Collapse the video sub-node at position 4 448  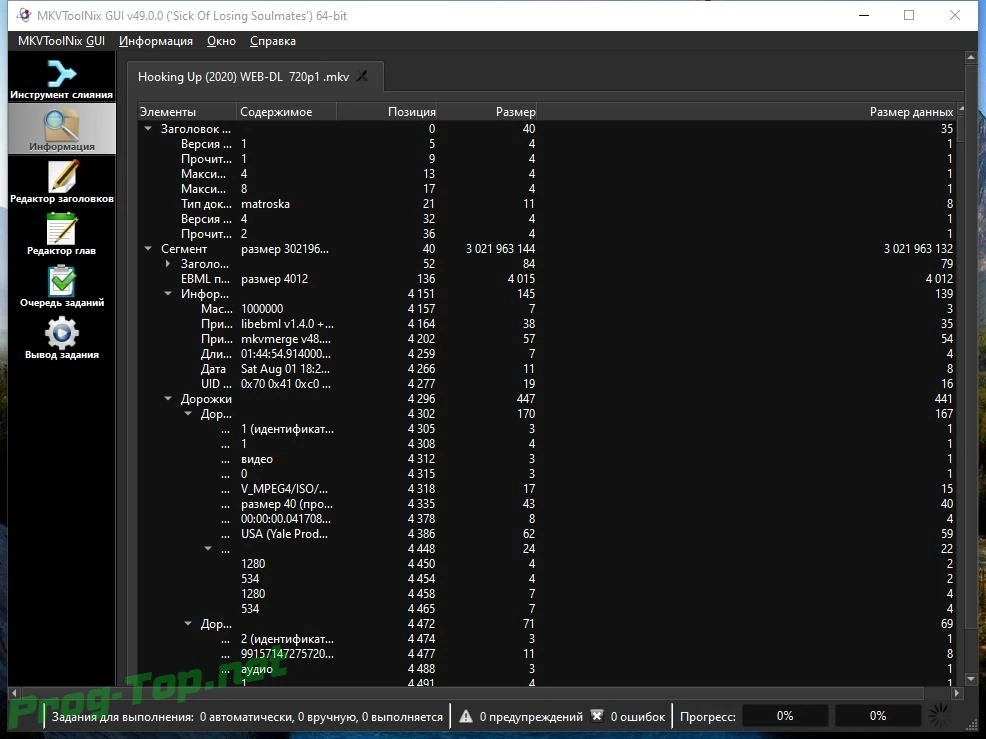(x=208, y=549)
